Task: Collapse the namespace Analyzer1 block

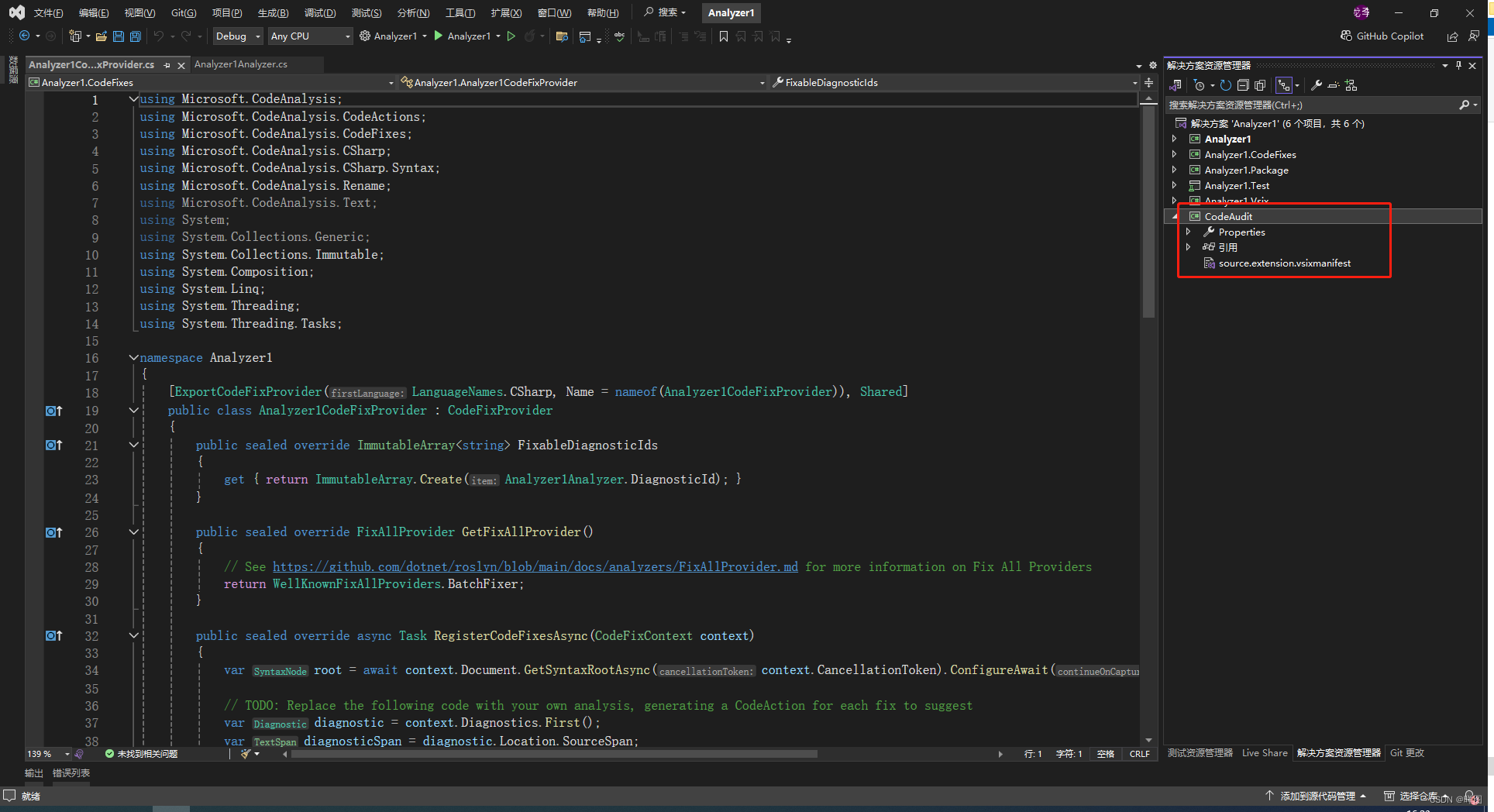Action: [x=133, y=358]
